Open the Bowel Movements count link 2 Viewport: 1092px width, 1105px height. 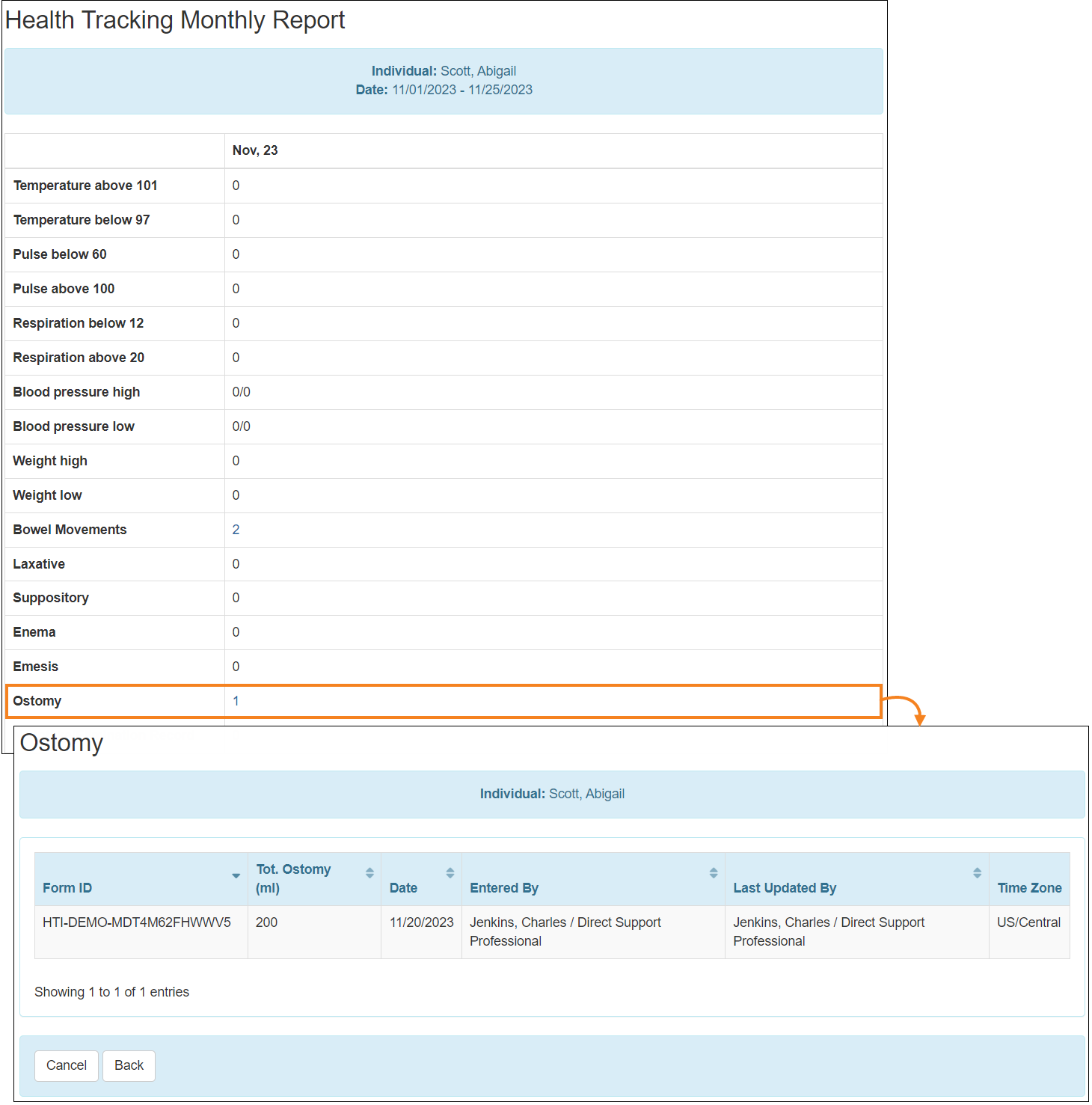(236, 530)
